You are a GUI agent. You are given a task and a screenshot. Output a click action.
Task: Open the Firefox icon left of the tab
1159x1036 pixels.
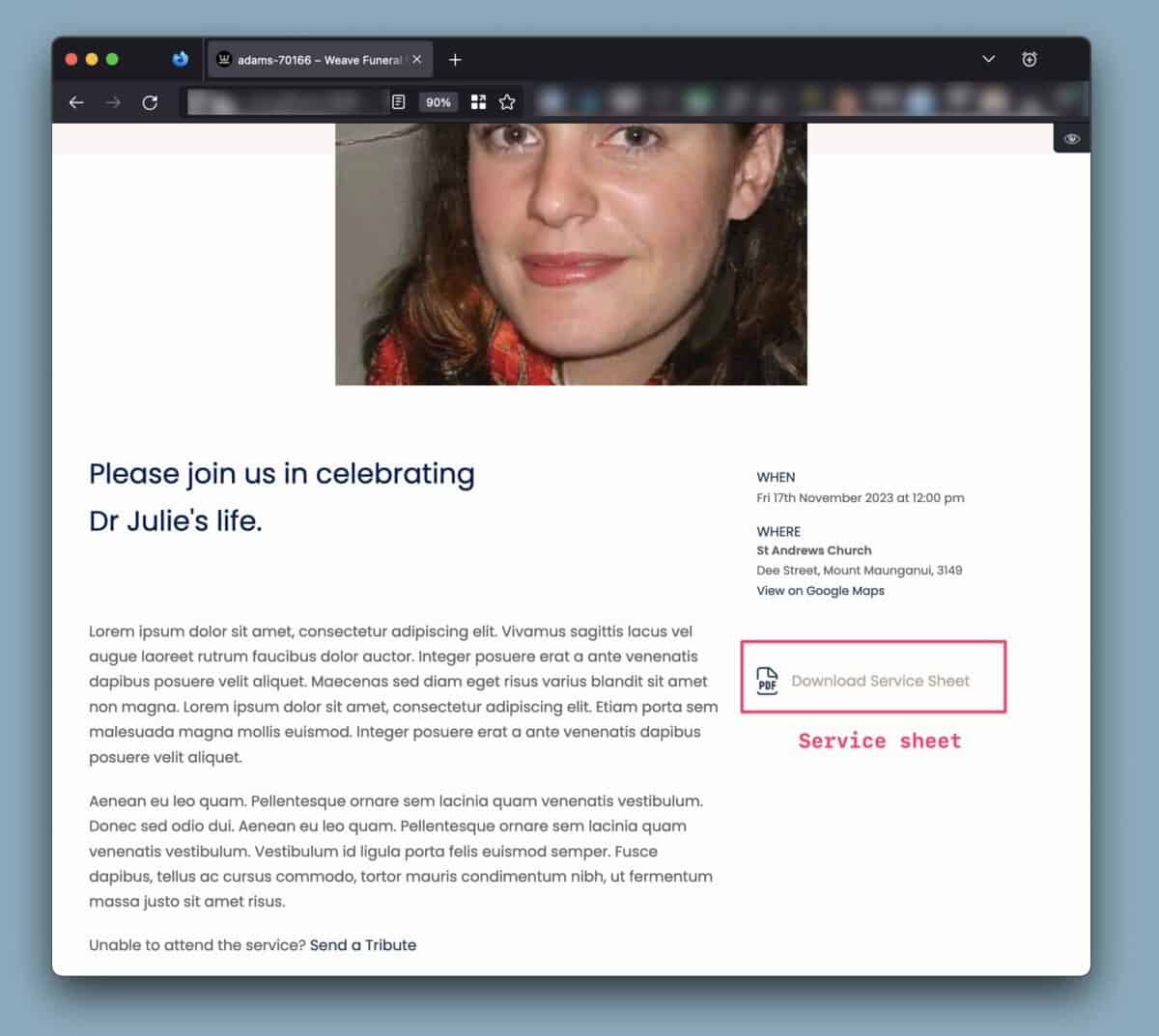point(180,59)
